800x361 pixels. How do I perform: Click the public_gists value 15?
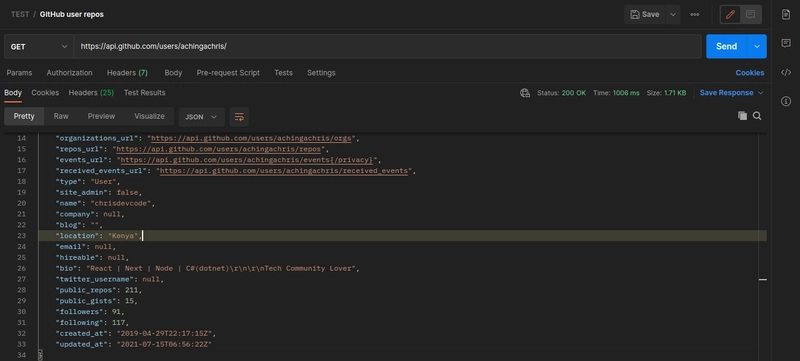[x=129, y=301]
